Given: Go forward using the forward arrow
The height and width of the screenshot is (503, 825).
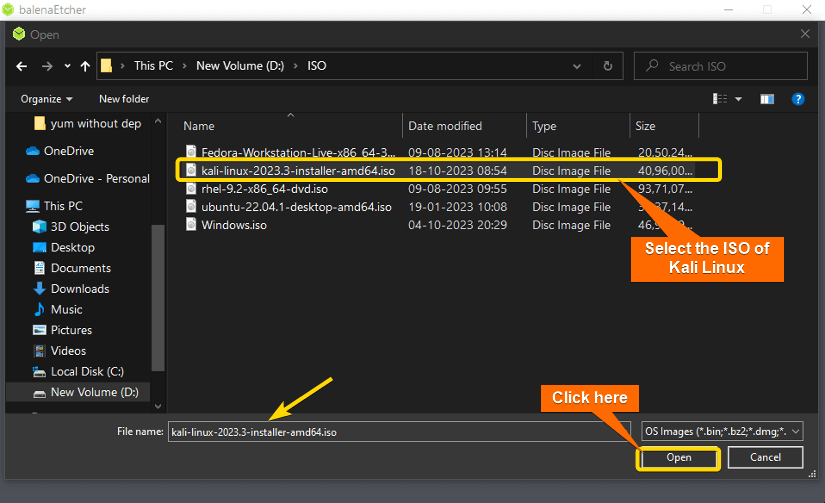Looking at the screenshot, I should pos(47,66).
